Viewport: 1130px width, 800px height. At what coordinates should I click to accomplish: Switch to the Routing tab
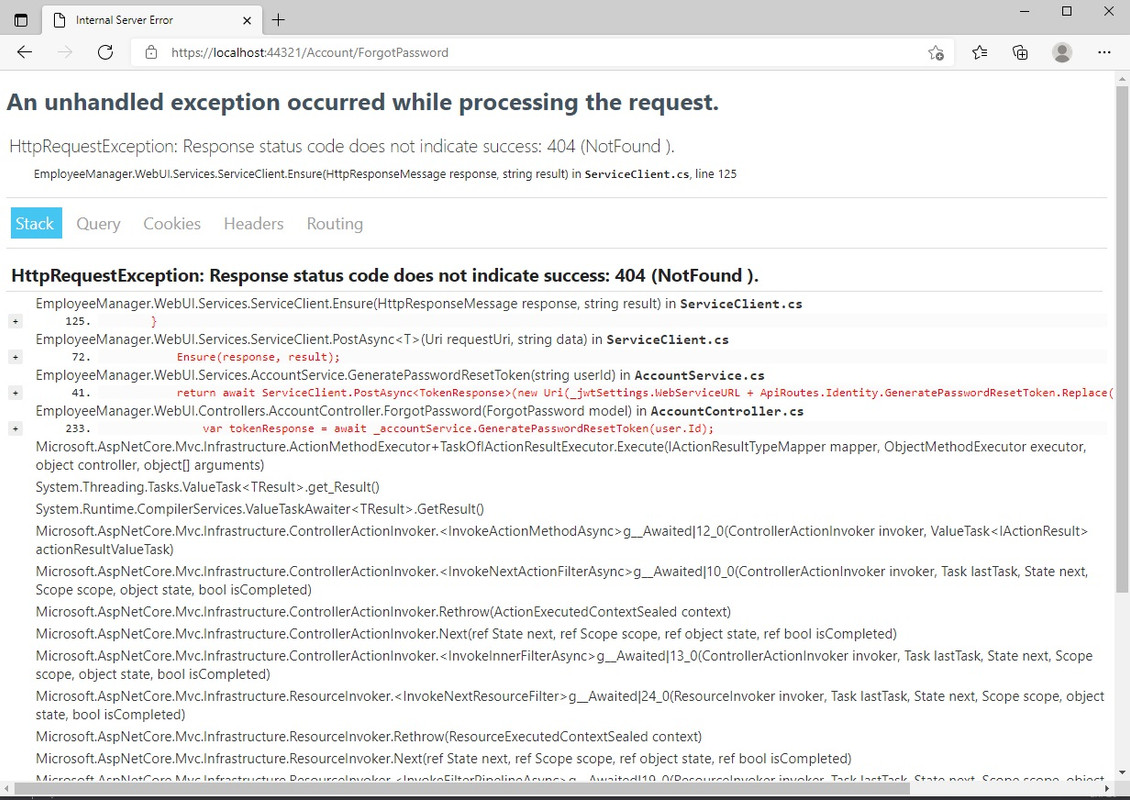click(x=334, y=223)
